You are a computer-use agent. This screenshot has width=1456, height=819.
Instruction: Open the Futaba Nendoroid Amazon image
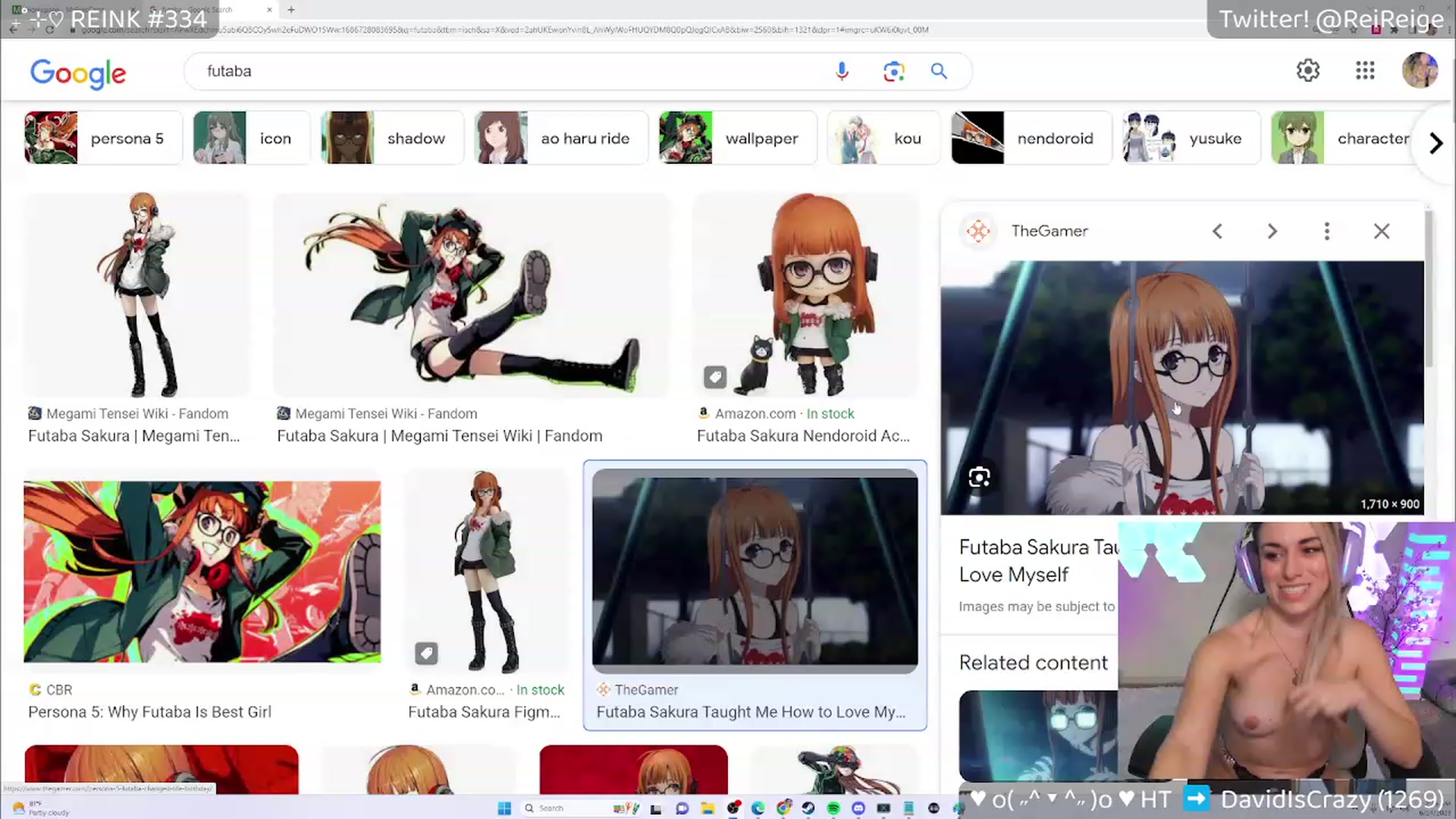[x=805, y=295]
